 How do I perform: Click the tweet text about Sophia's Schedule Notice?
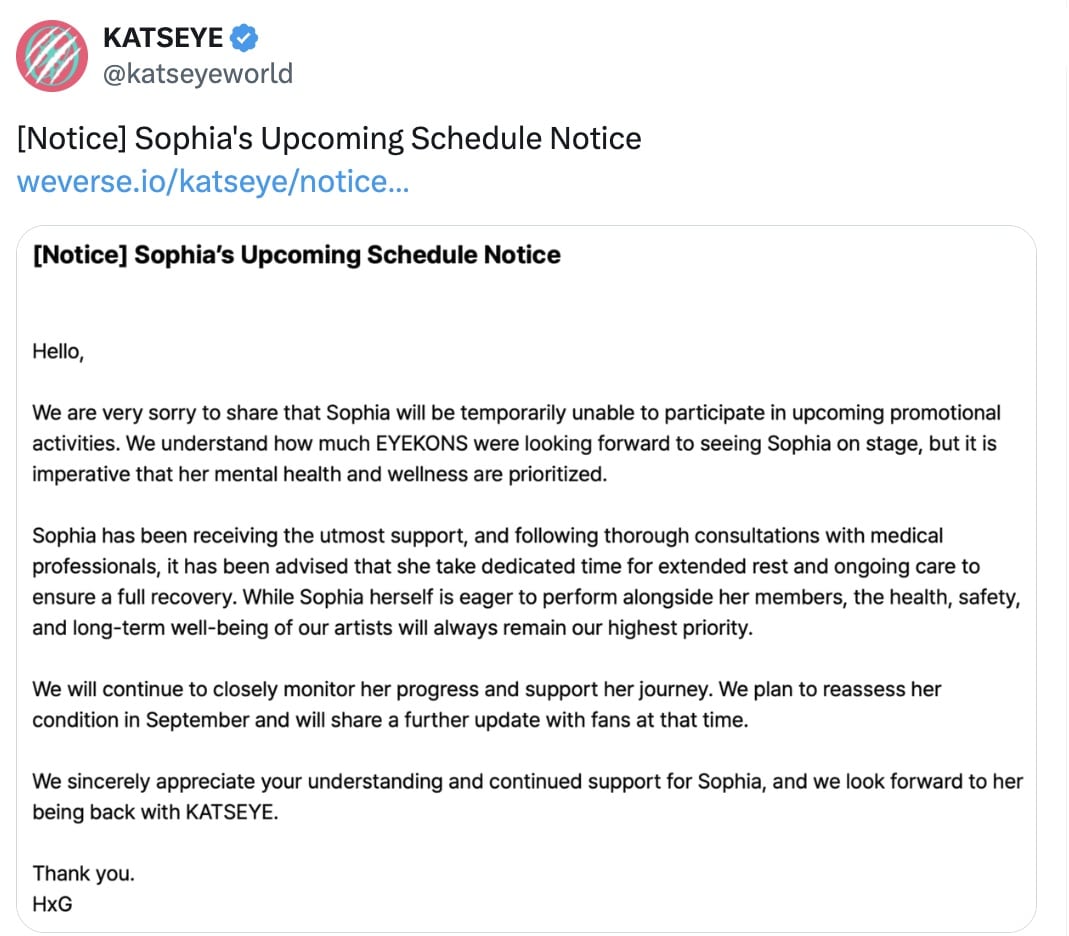[x=329, y=138]
